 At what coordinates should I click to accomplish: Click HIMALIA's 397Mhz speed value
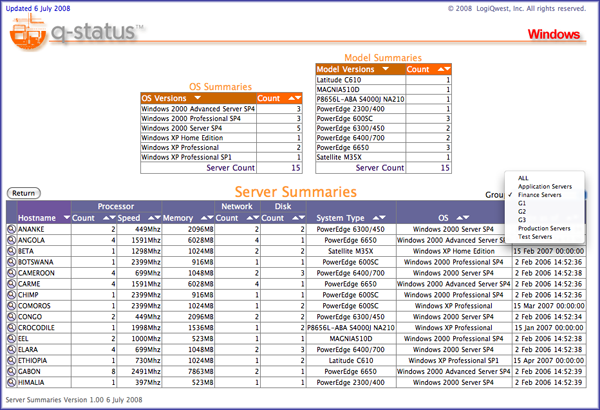coord(148,382)
